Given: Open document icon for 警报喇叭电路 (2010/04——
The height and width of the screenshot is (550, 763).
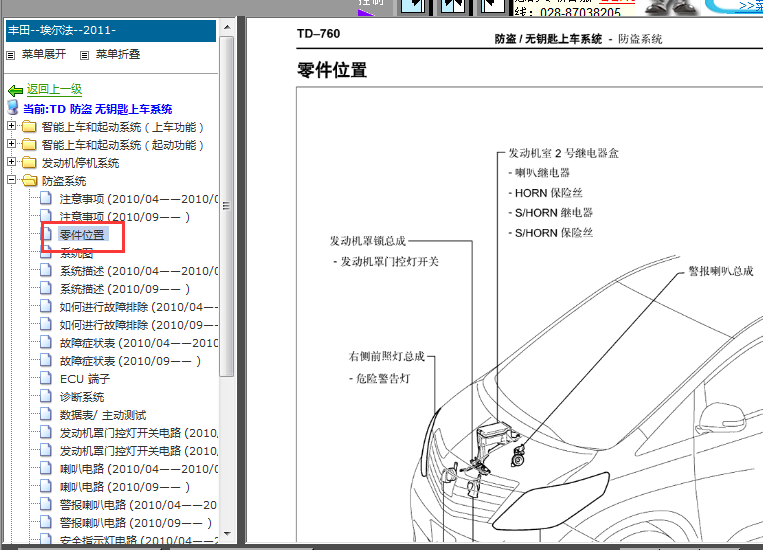Looking at the screenshot, I should point(46,504).
